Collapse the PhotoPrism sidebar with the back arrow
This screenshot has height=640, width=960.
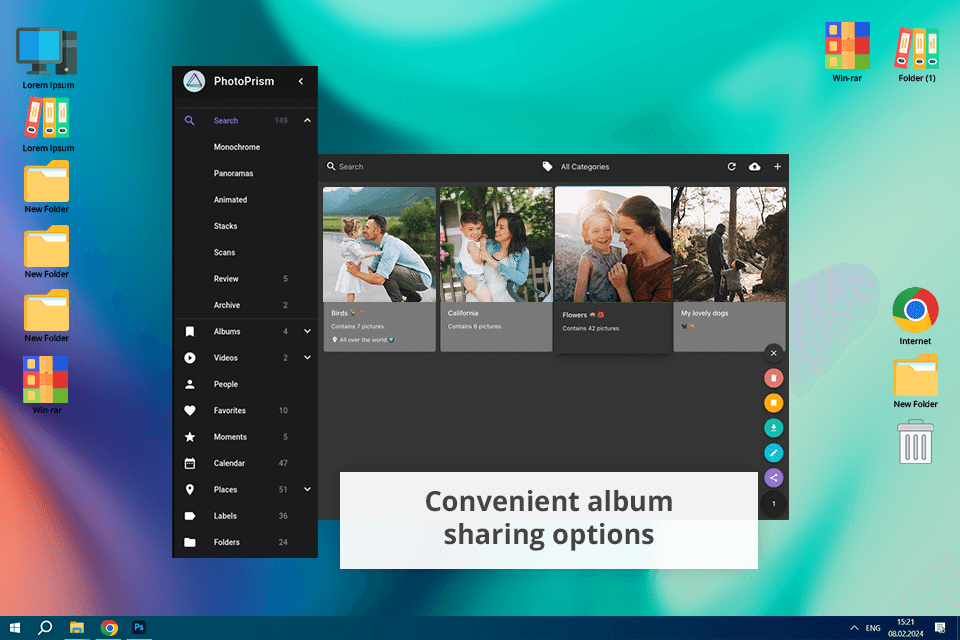[301, 81]
